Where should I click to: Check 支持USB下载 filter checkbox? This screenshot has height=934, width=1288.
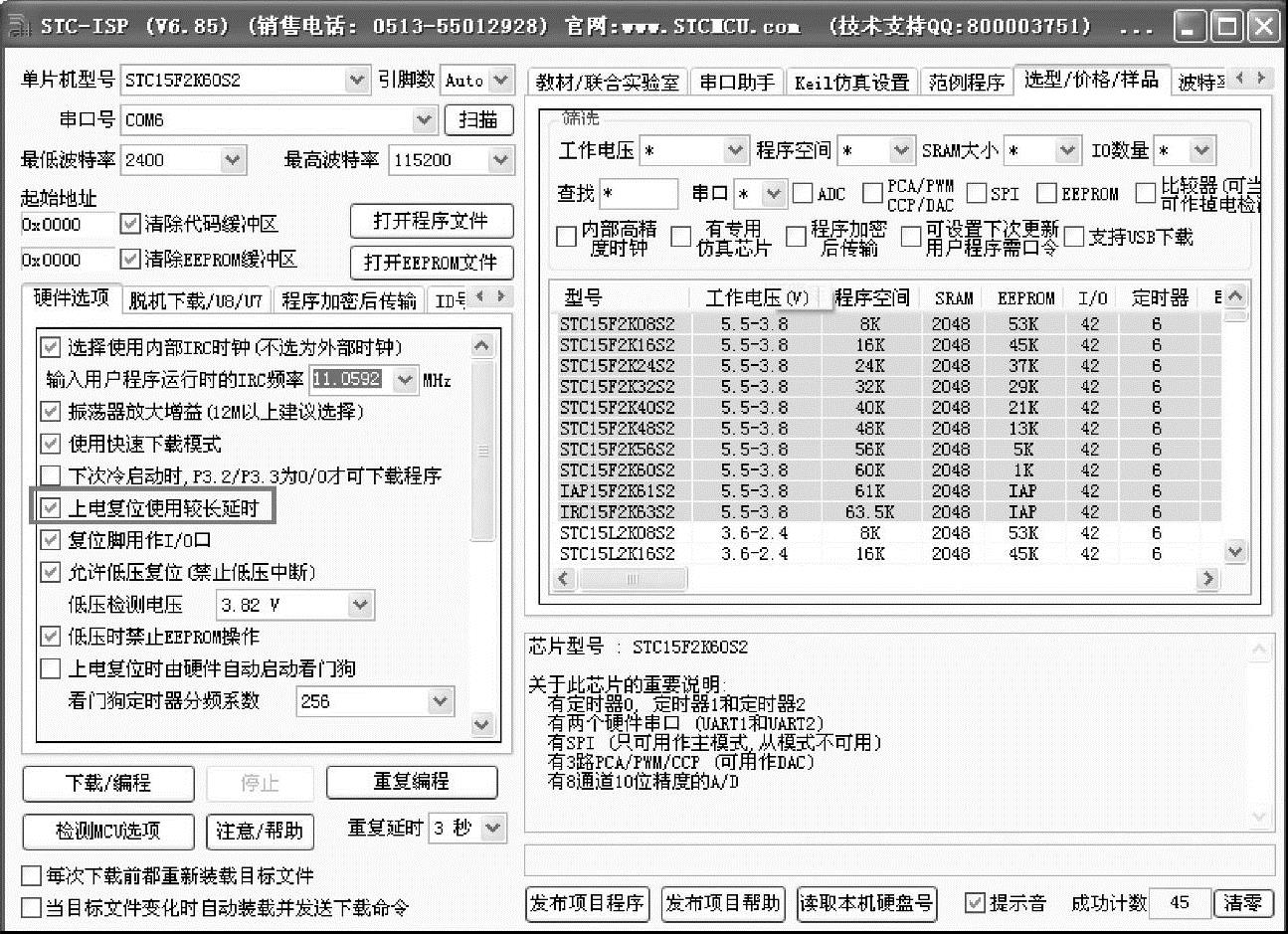pos(1074,237)
